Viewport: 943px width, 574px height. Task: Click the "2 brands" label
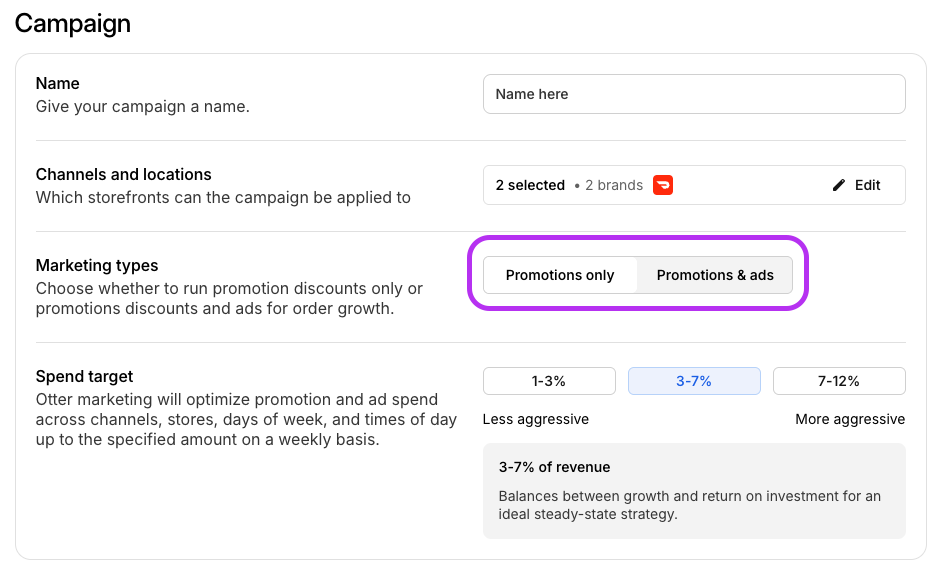coord(614,185)
